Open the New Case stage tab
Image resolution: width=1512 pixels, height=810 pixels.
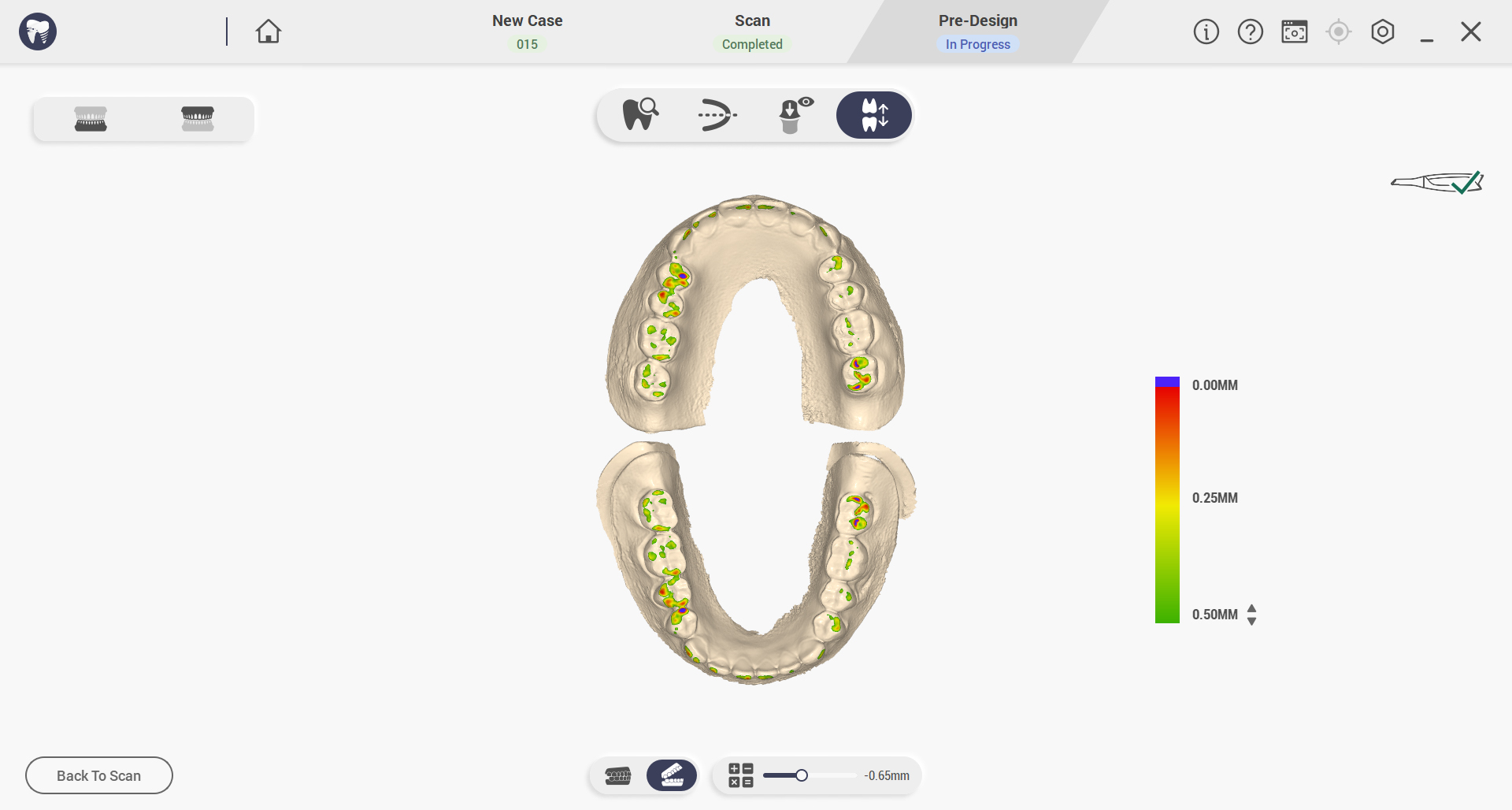(x=527, y=32)
